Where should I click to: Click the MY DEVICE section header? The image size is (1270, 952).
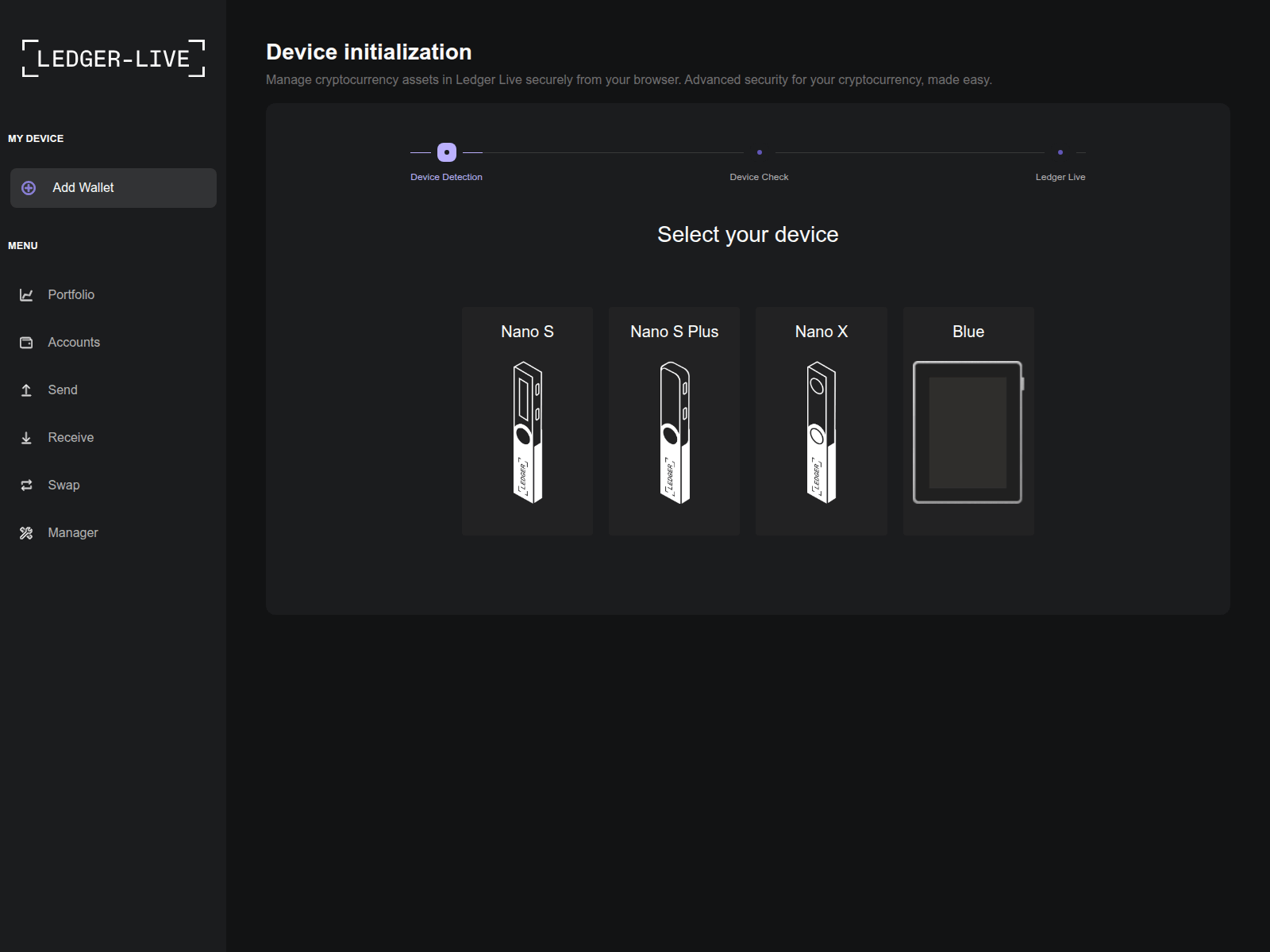click(x=36, y=139)
